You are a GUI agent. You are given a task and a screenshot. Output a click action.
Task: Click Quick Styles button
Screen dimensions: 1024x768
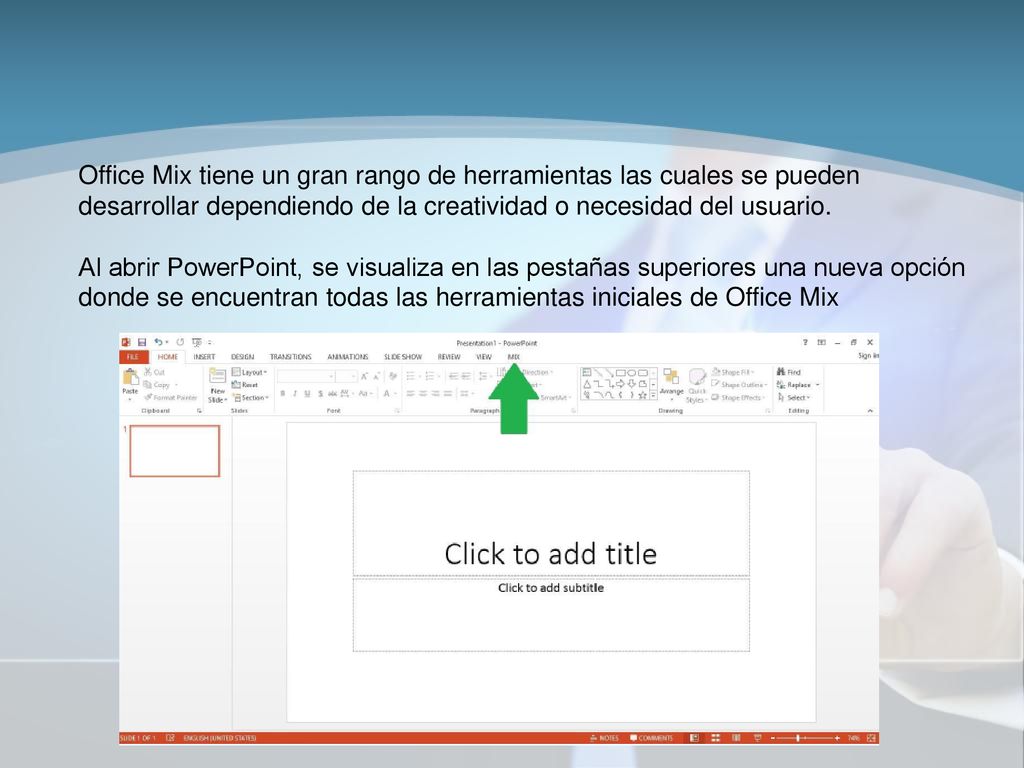pyautogui.click(x=697, y=385)
